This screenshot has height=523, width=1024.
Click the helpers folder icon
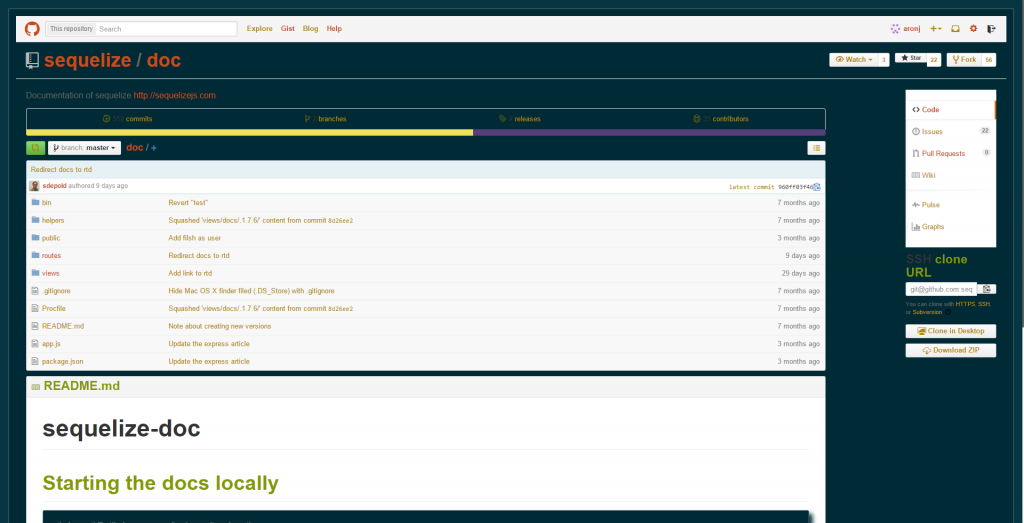click(36, 220)
